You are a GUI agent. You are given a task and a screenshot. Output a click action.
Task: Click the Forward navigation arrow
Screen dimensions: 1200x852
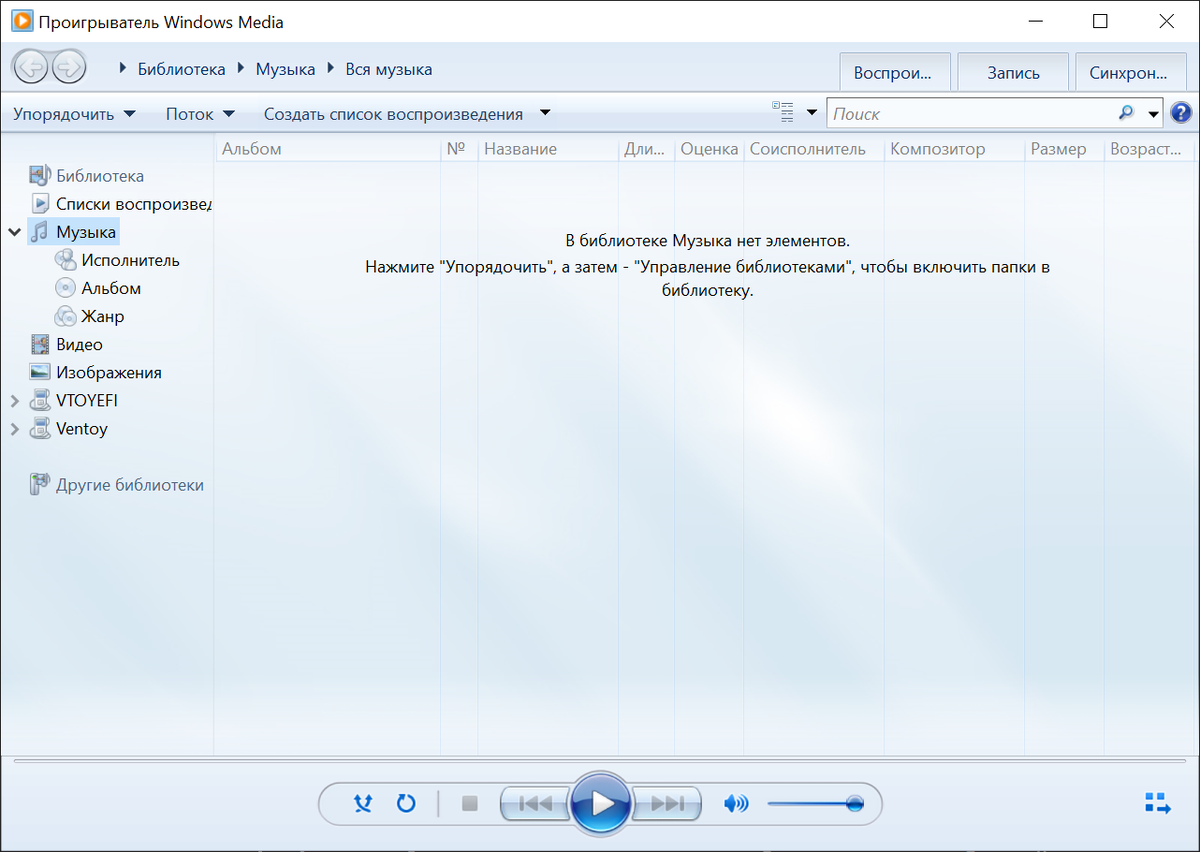click(x=68, y=68)
